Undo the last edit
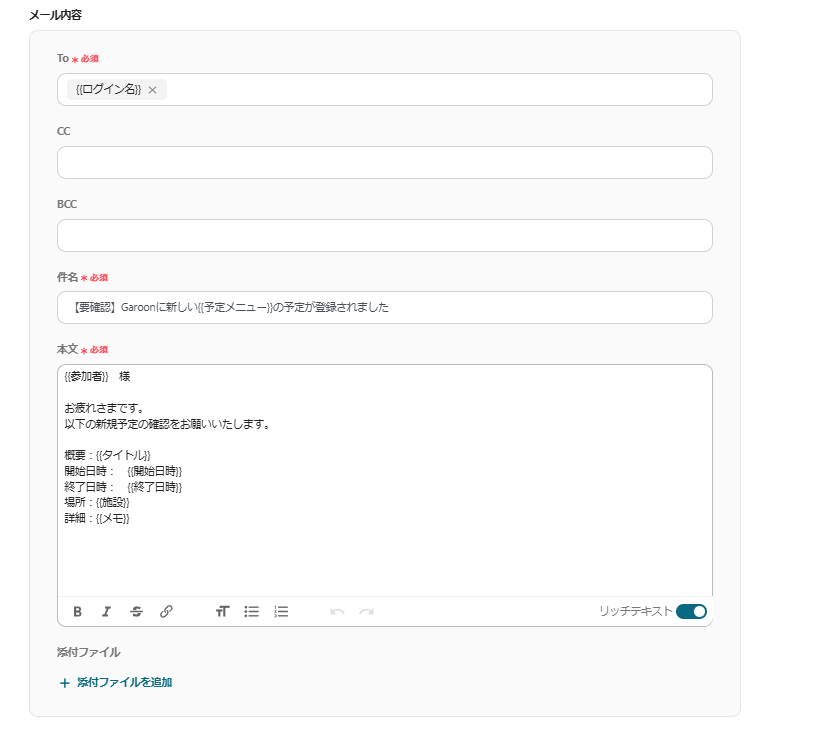834x733 pixels. click(x=337, y=612)
